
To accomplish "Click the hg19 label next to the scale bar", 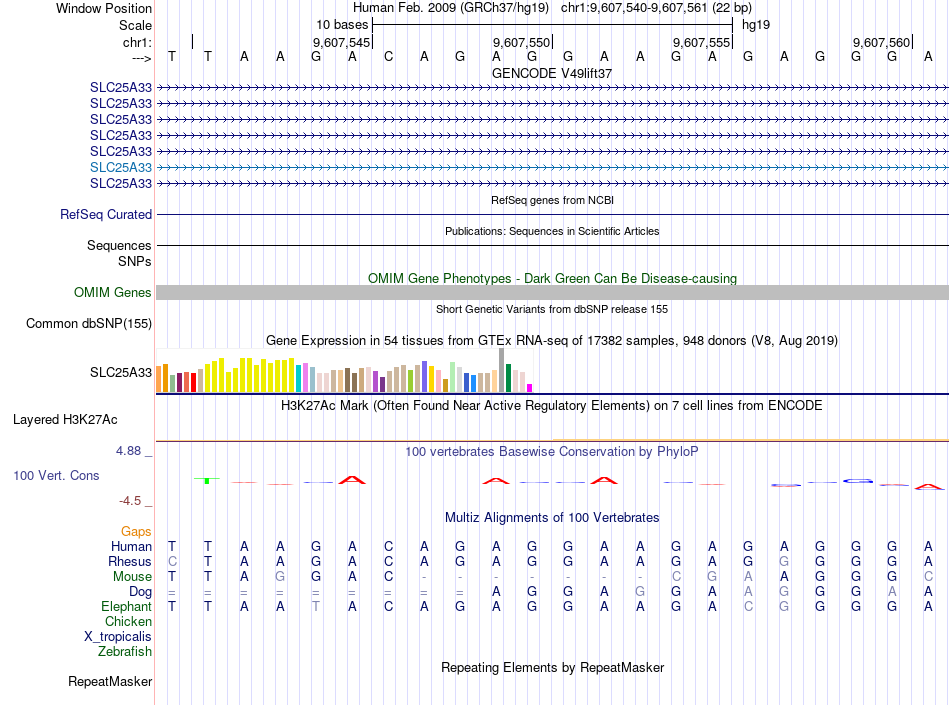I will point(756,25).
